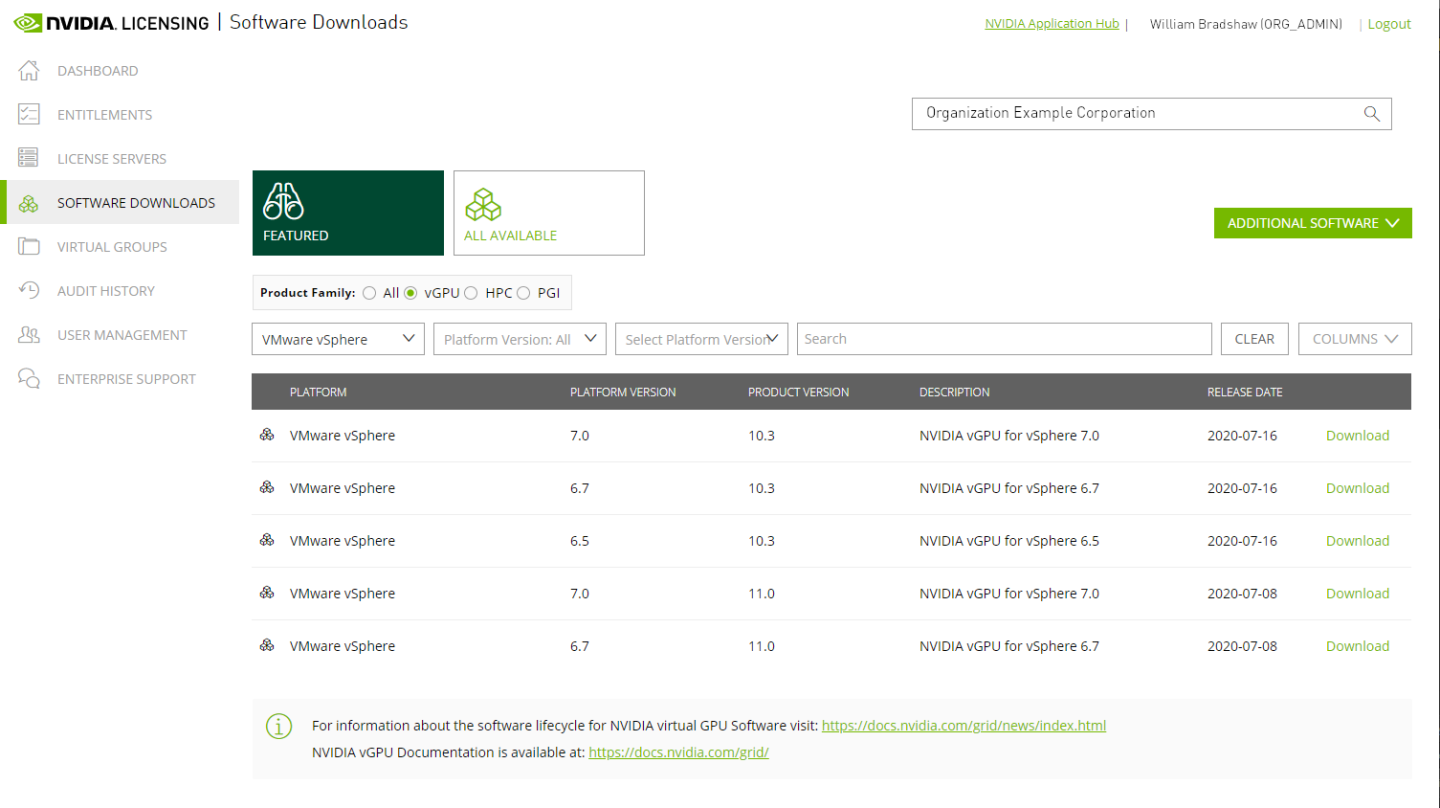1440x808 pixels.
Task: Click the Entitlements checklist icon
Action: 29,115
